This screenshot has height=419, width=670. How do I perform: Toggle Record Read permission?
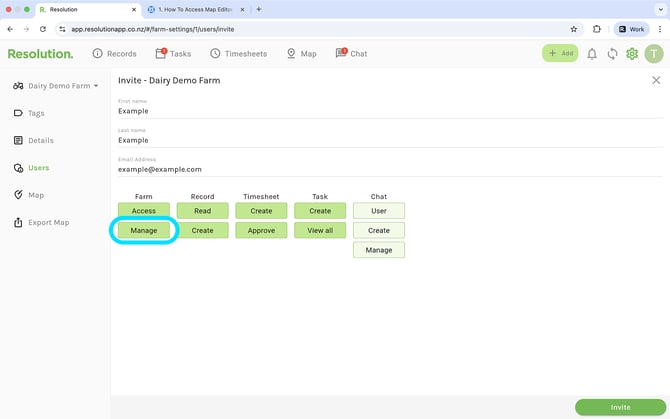203,211
